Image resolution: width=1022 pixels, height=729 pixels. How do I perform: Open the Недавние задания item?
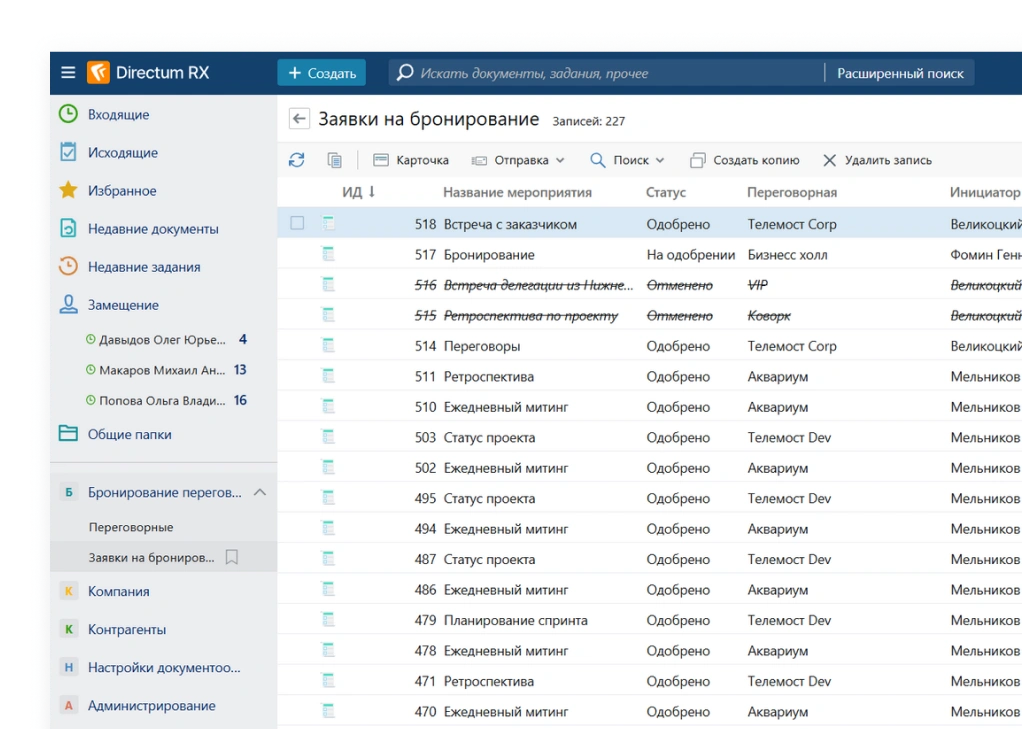[x=143, y=267]
